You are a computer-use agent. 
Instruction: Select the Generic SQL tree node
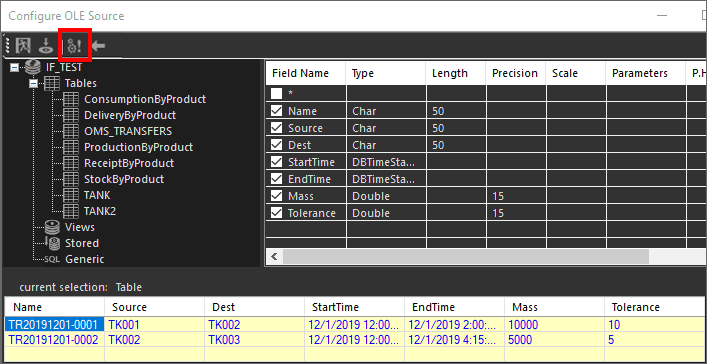pos(84,259)
